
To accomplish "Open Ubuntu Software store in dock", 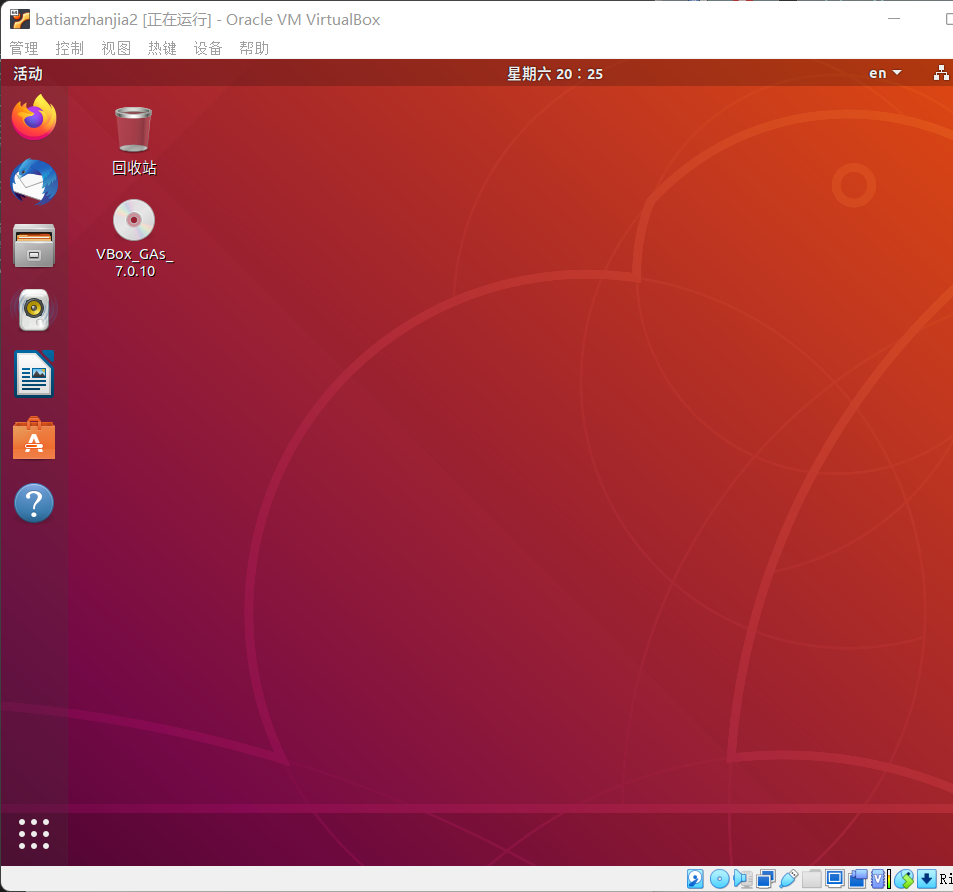I will click(34, 439).
